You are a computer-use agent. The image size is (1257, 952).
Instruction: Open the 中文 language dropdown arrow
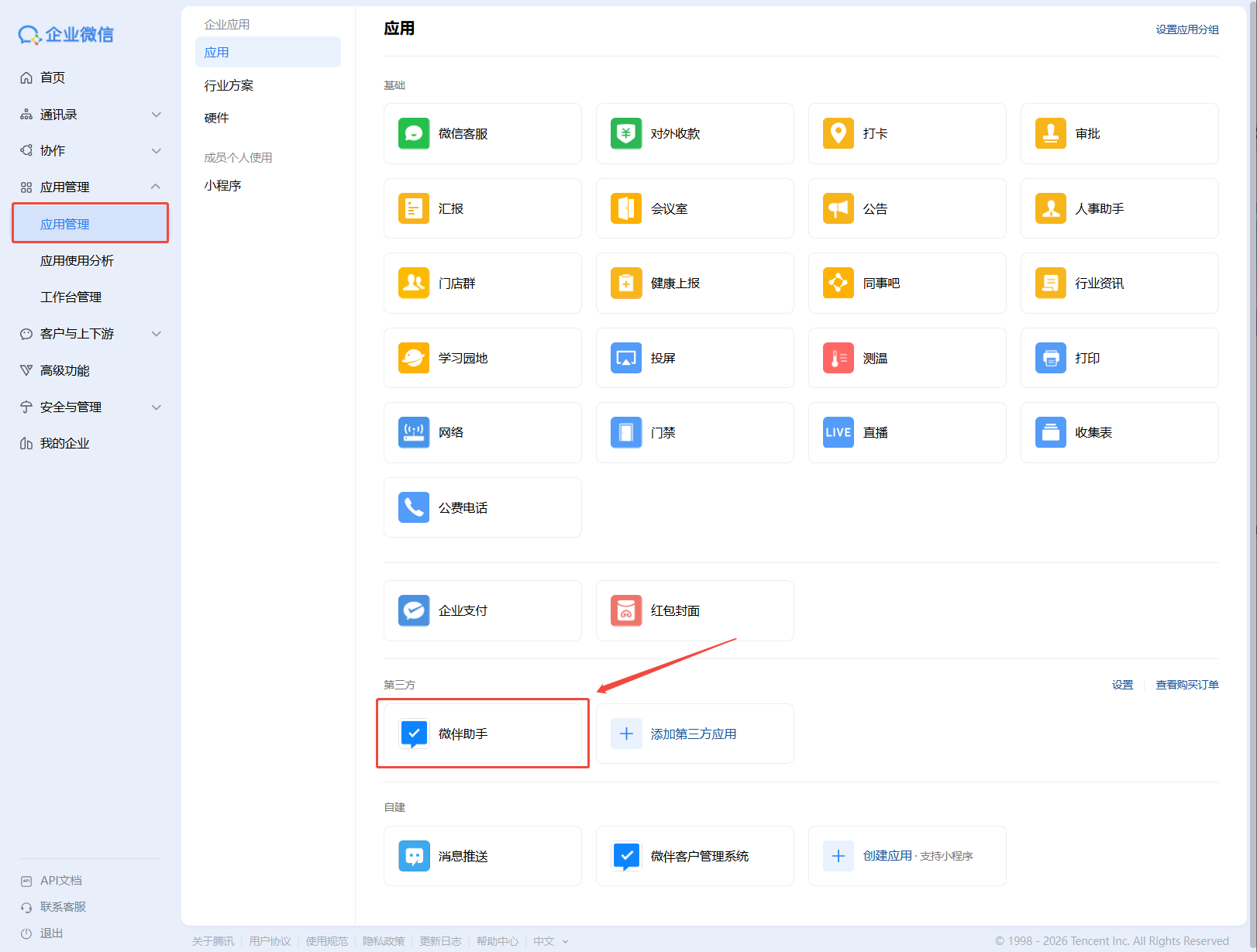[x=565, y=942]
